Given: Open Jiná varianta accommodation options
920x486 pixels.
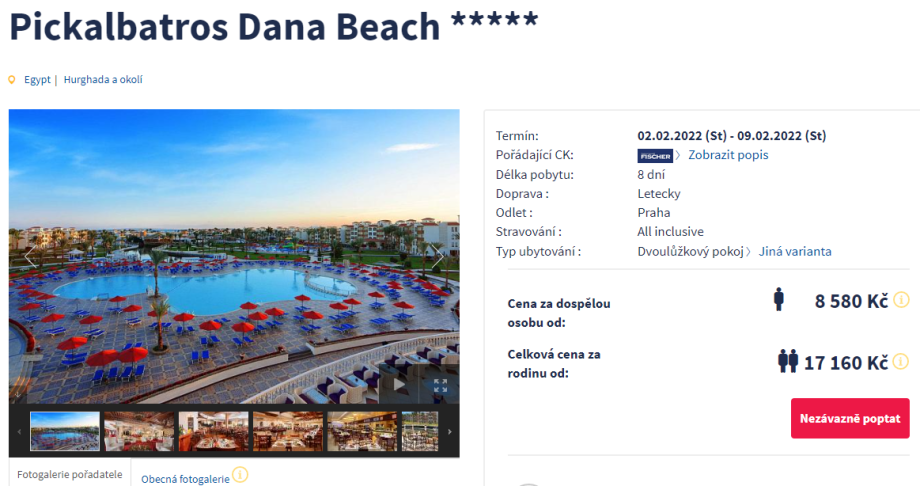Looking at the screenshot, I should pyautogui.click(x=795, y=251).
